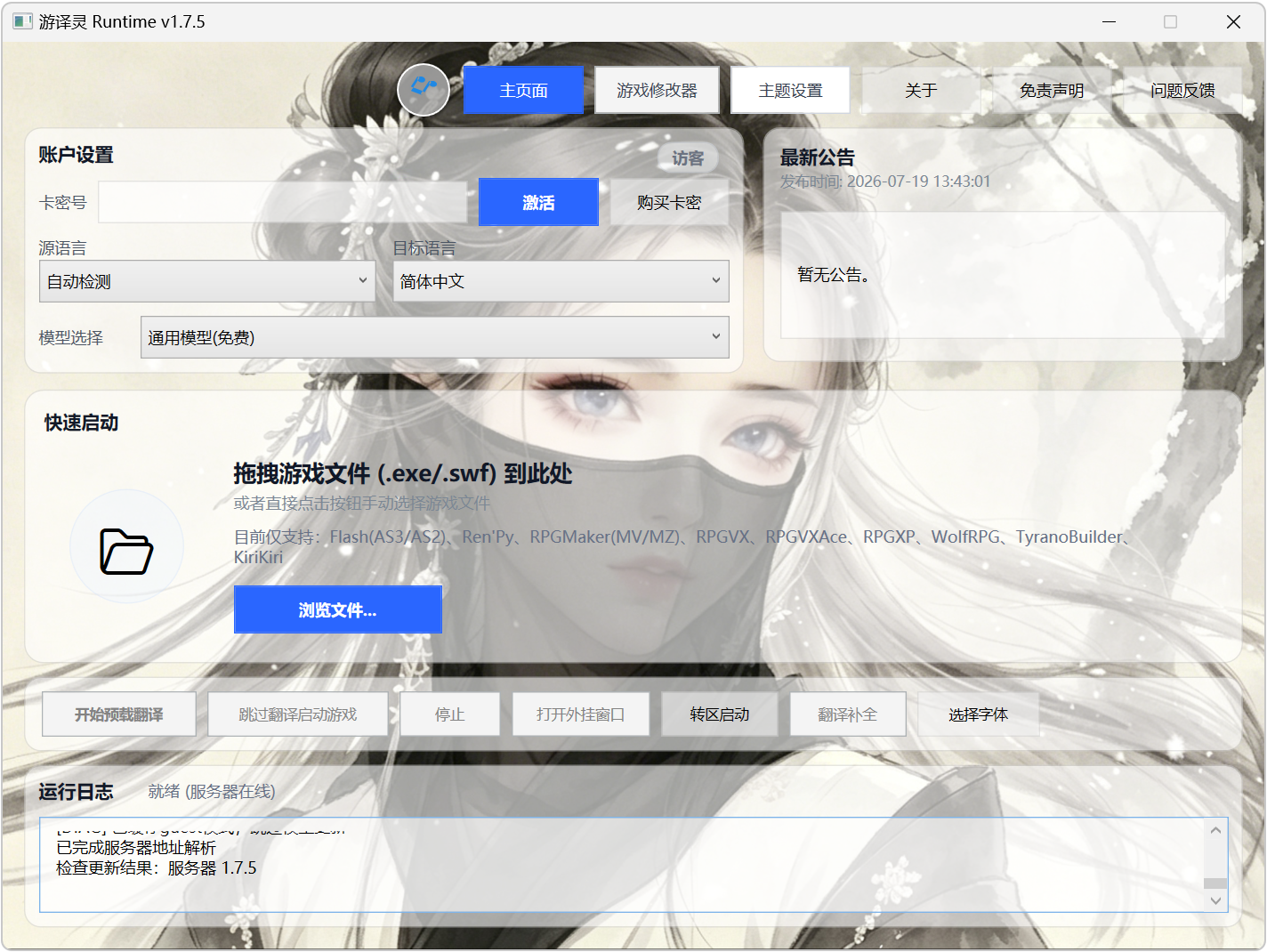Screen dimensions: 1267x952
Task: Click the 访客 status badge
Action: (688, 157)
